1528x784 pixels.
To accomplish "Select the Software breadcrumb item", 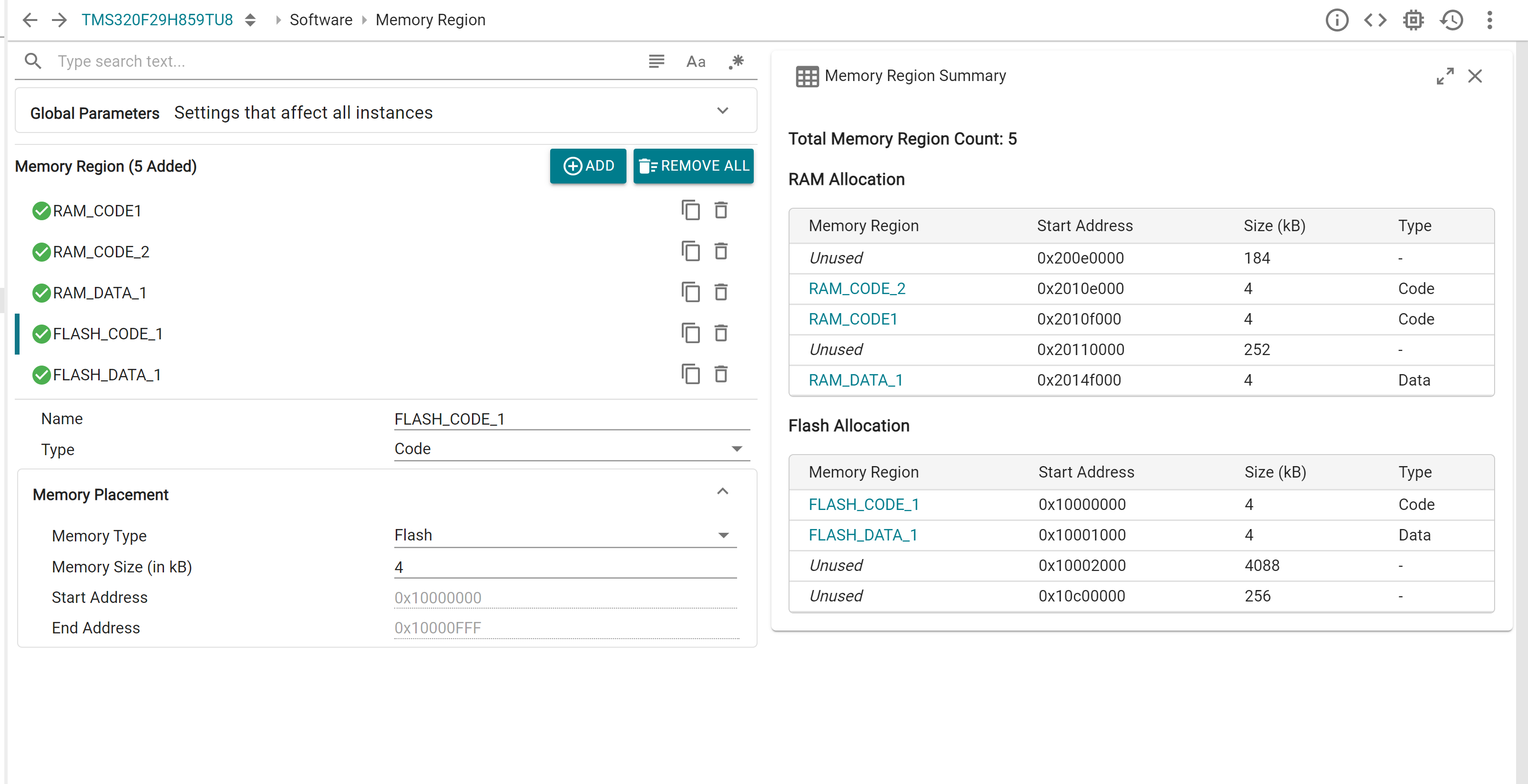I will click(x=320, y=20).
